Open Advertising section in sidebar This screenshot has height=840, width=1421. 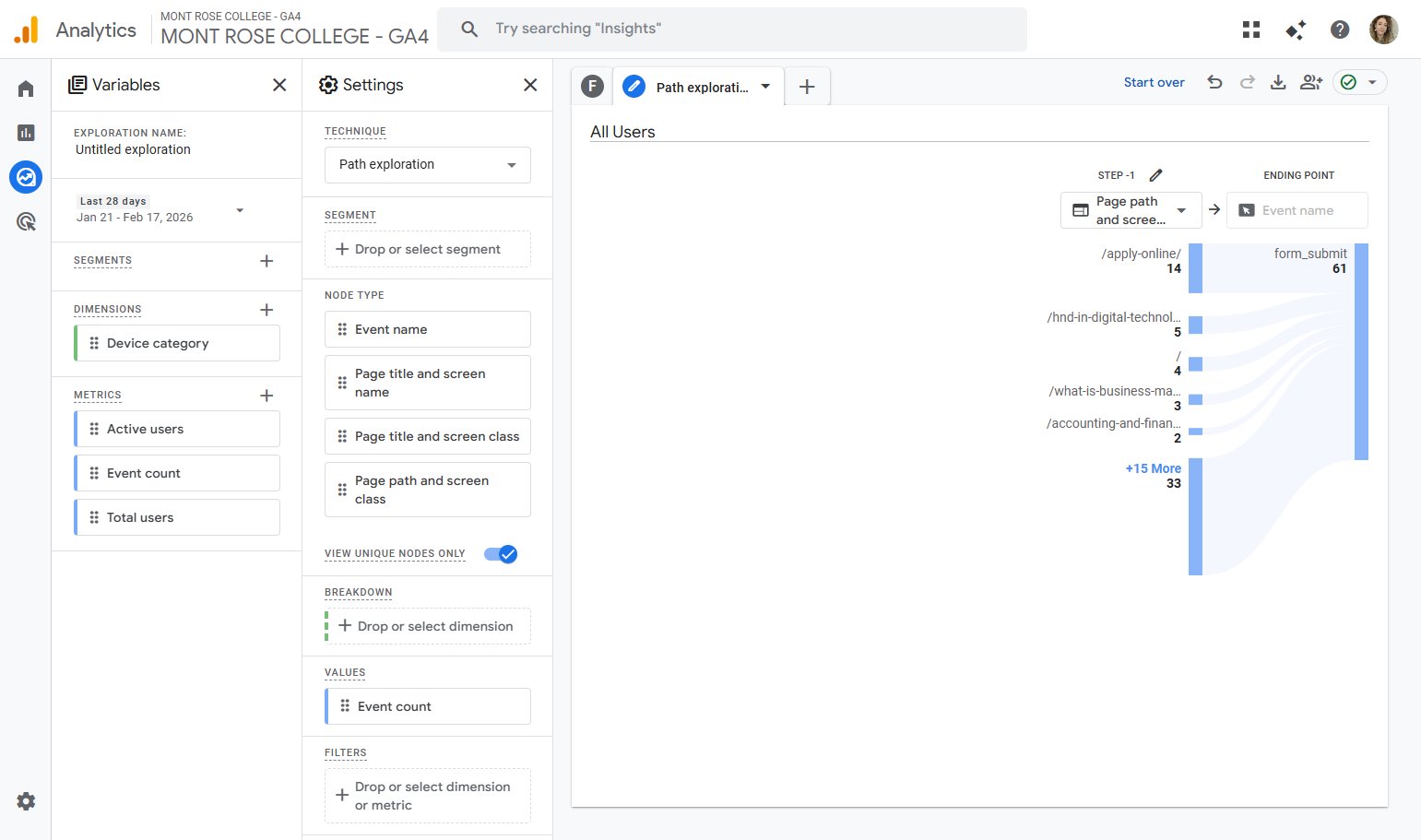point(26,221)
